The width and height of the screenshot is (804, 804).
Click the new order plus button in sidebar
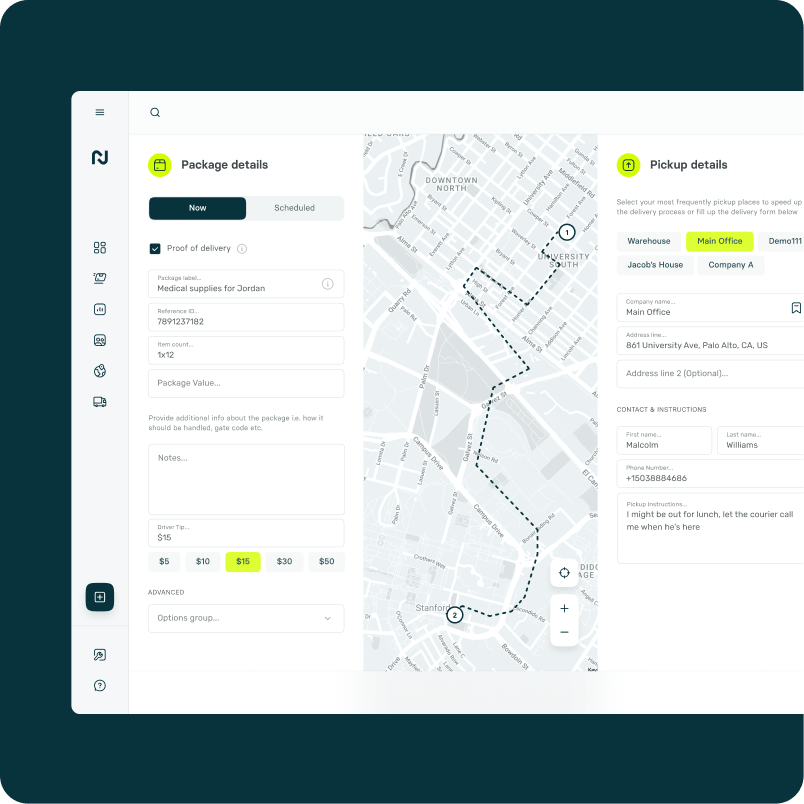(x=100, y=597)
